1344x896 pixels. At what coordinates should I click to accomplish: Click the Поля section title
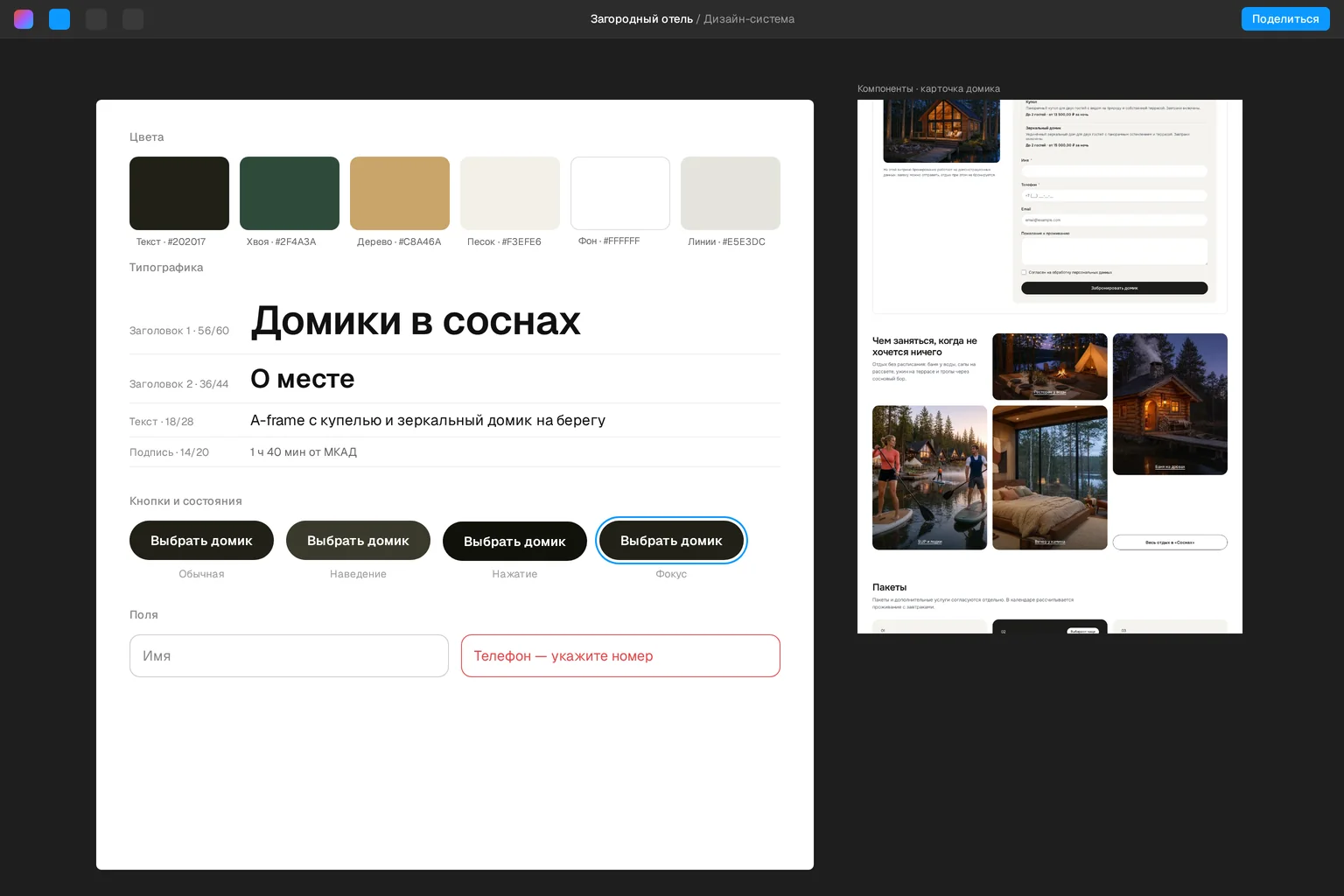[x=143, y=615]
